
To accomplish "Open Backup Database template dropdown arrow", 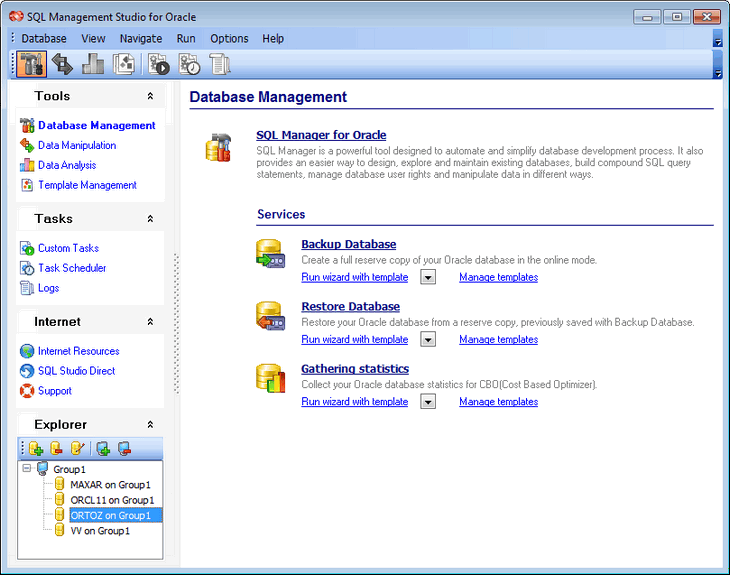I will coord(428,277).
